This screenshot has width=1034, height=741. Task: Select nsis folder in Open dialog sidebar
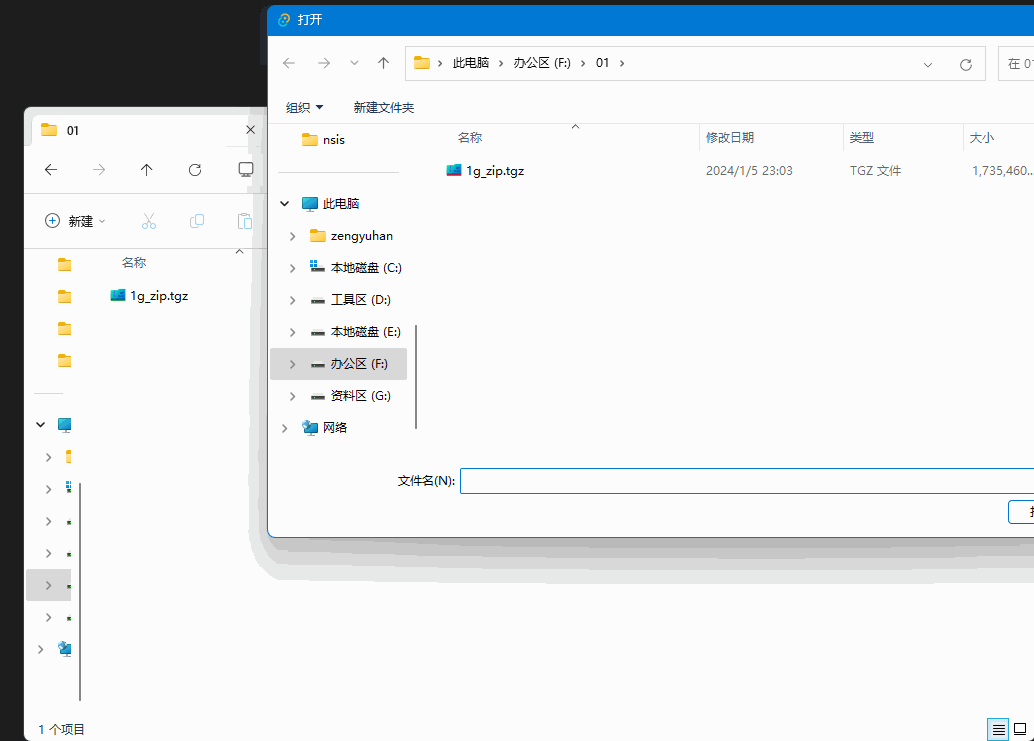click(x=323, y=140)
